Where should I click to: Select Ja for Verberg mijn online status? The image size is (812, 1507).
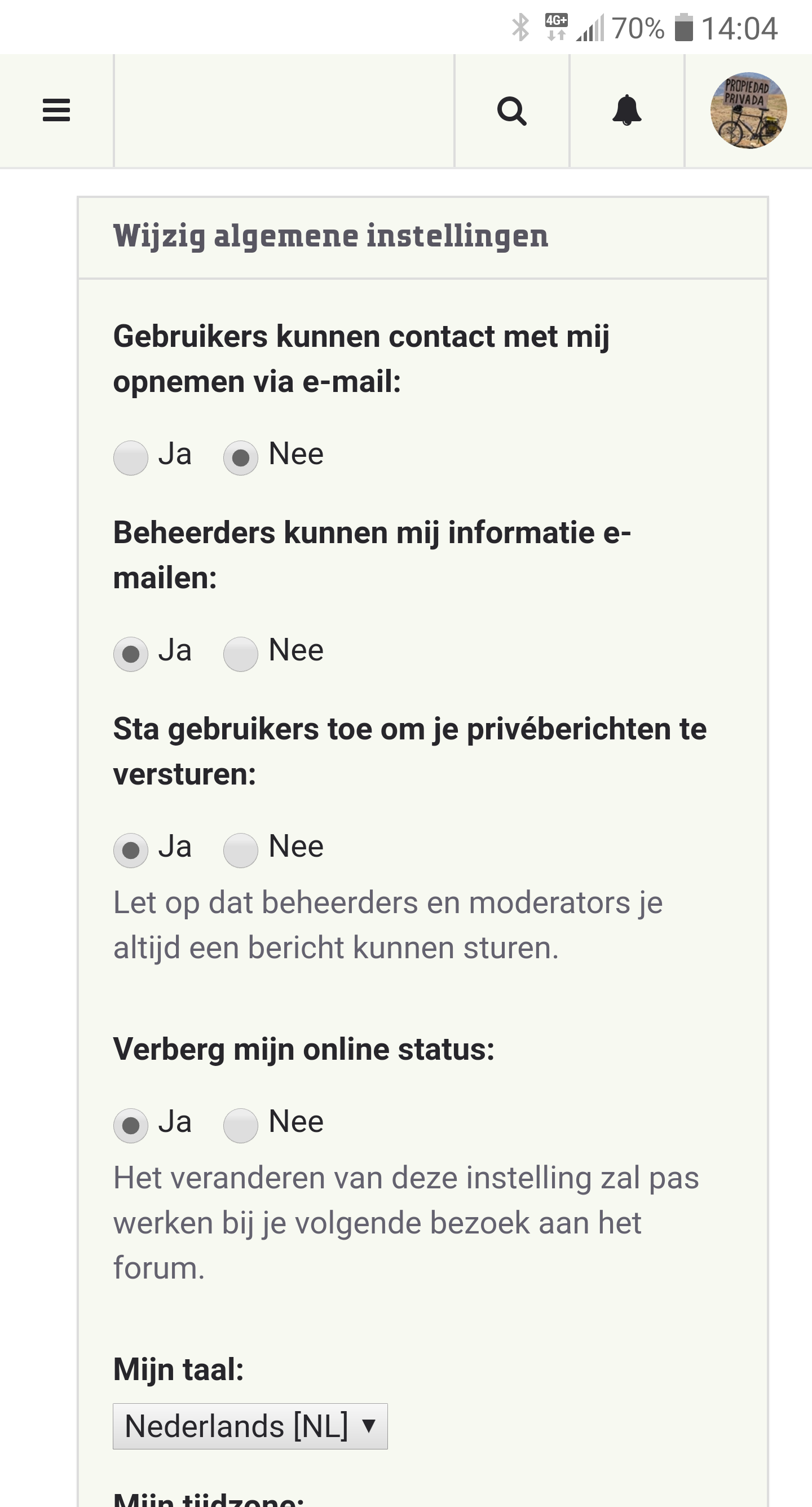point(130,1125)
